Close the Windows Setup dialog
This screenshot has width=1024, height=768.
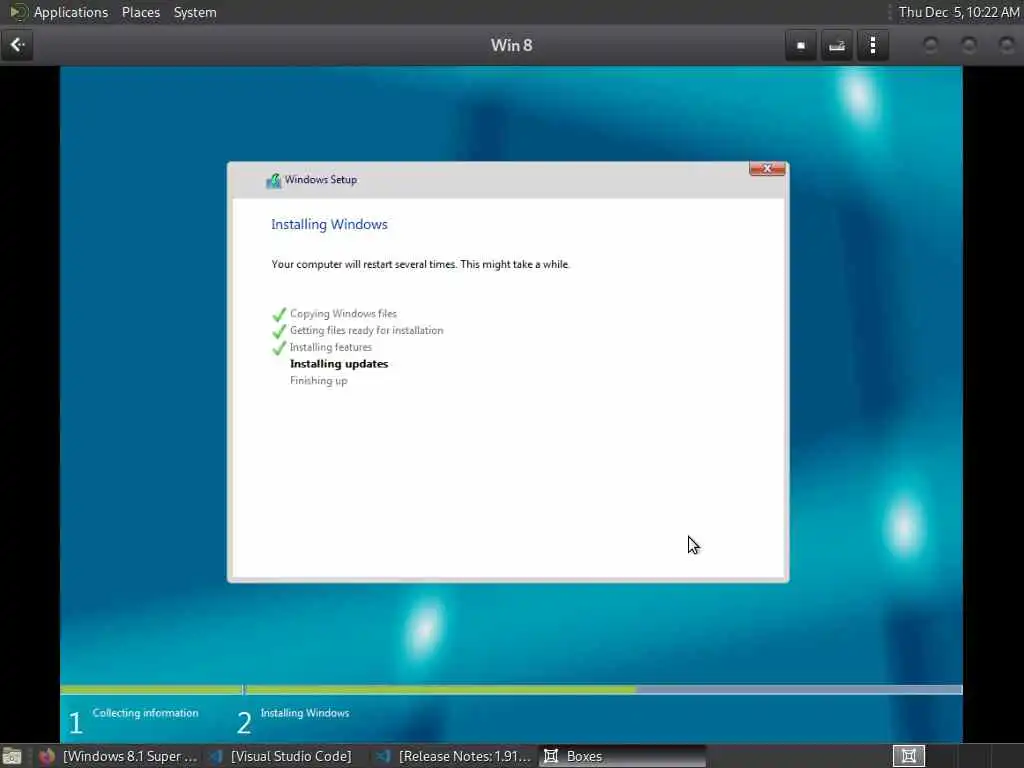coord(767,168)
